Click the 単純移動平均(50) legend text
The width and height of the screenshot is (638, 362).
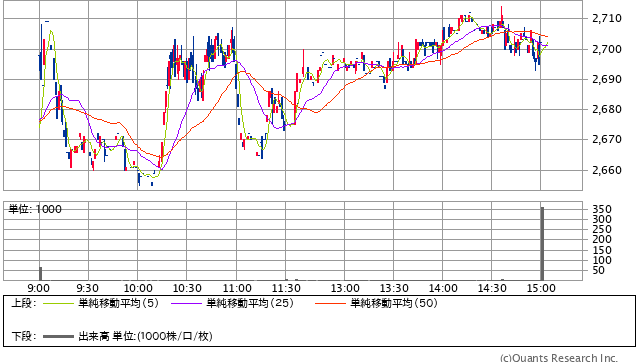[394, 303]
